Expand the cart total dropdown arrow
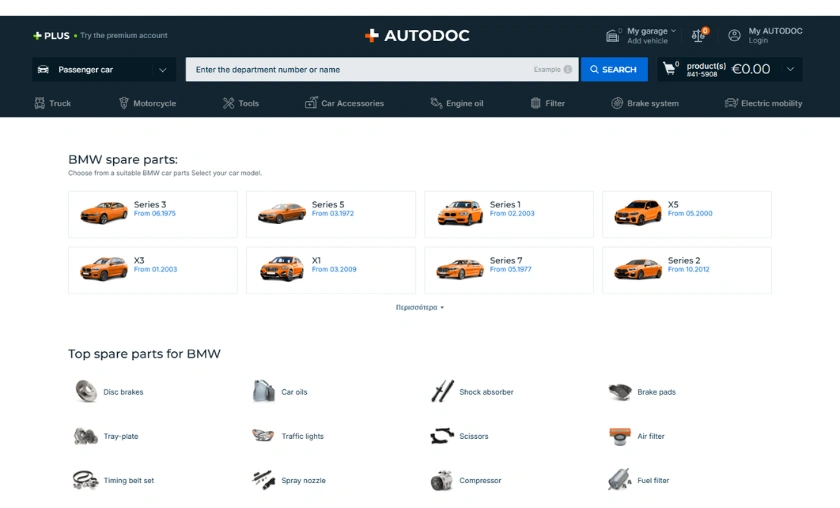This screenshot has width=840, height=508. [x=790, y=69]
